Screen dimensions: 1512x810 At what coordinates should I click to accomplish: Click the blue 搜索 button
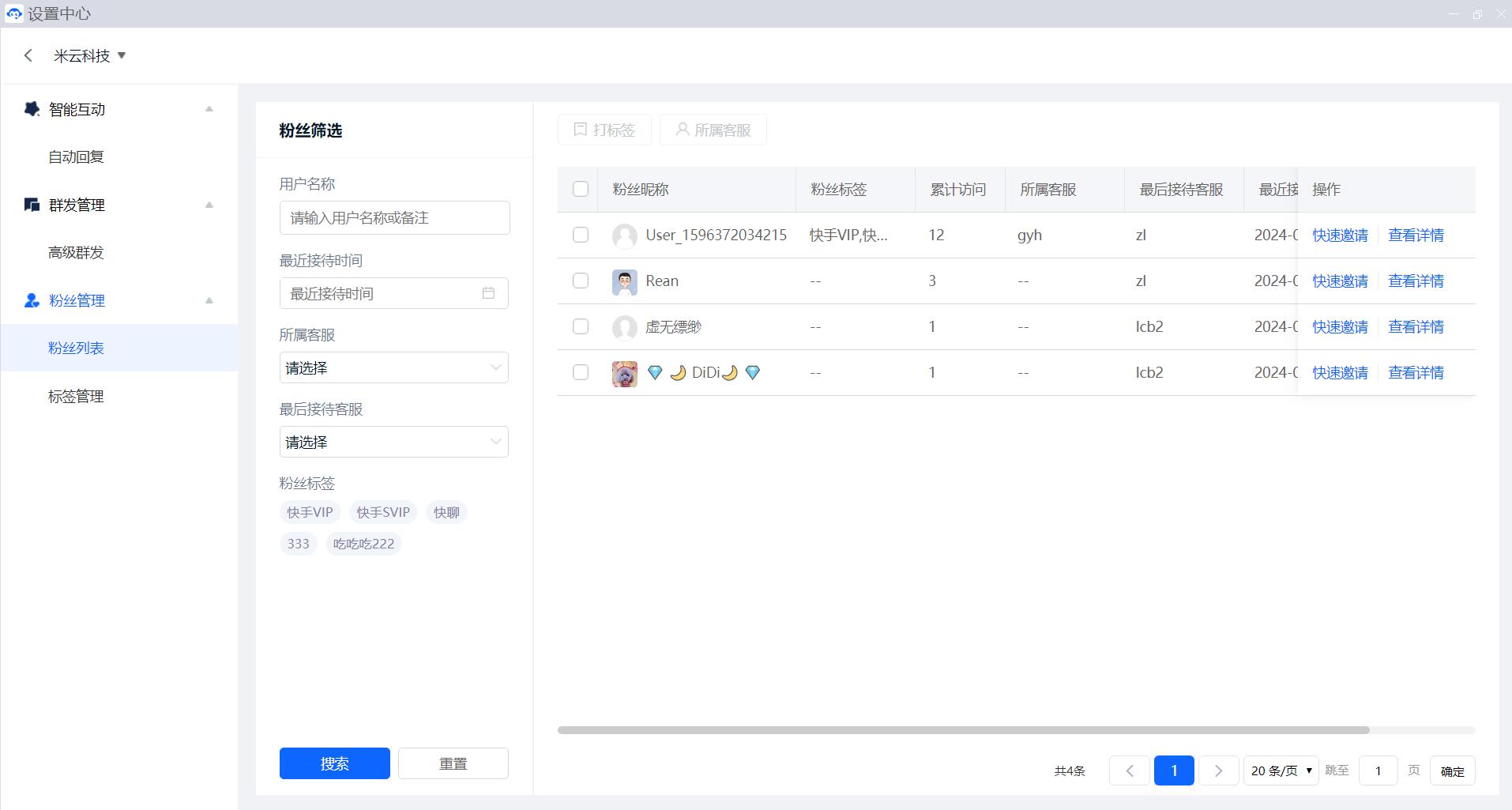pos(334,763)
